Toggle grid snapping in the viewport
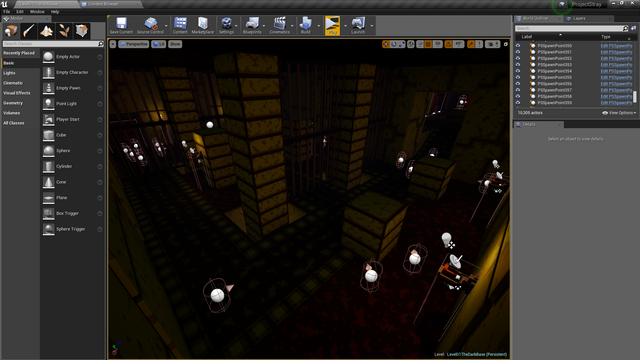 click(x=428, y=44)
